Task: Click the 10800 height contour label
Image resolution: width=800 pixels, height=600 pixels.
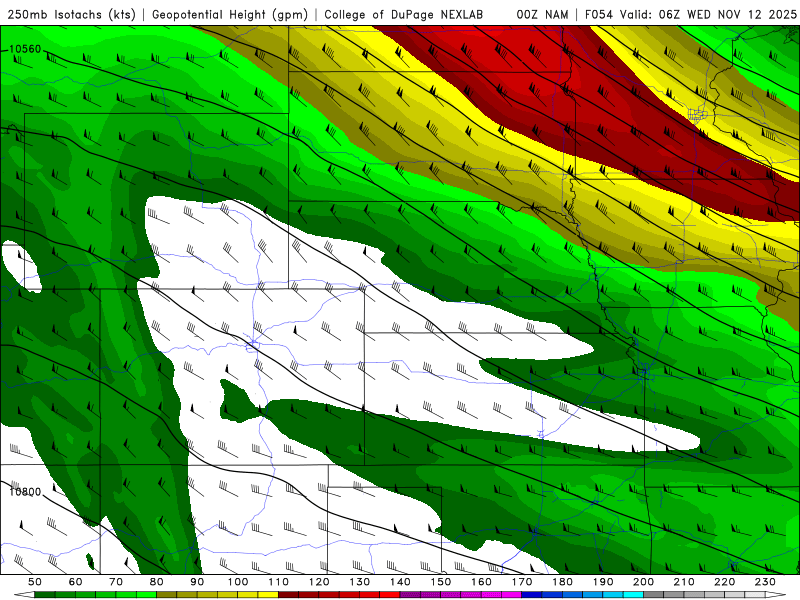Action: click(x=25, y=492)
